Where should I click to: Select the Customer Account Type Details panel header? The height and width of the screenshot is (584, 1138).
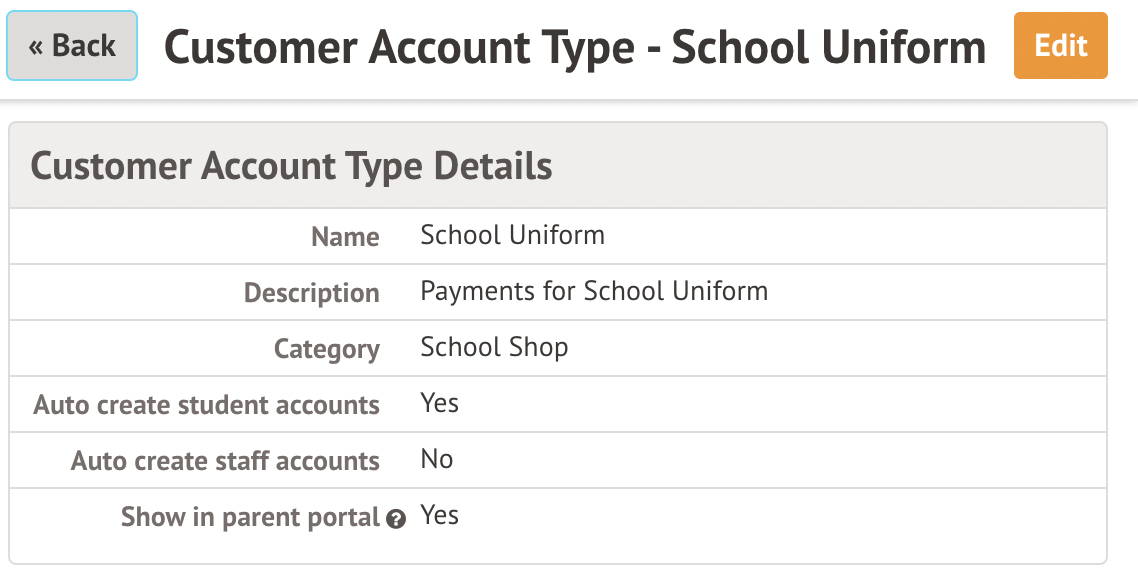tap(291, 166)
